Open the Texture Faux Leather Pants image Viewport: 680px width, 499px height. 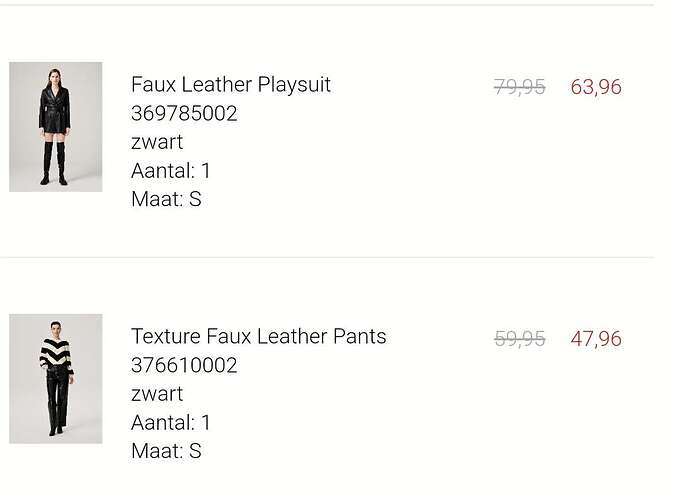coord(56,378)
